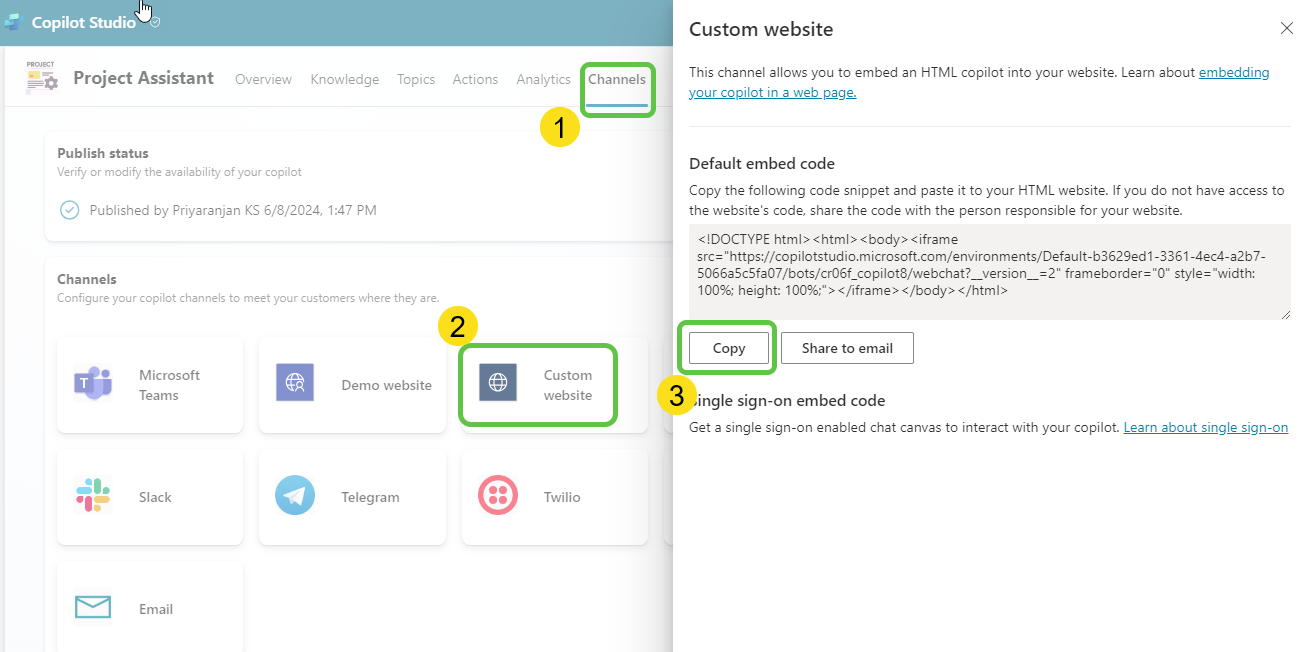Switch to the Analytics tab

(x=543, y=79)
